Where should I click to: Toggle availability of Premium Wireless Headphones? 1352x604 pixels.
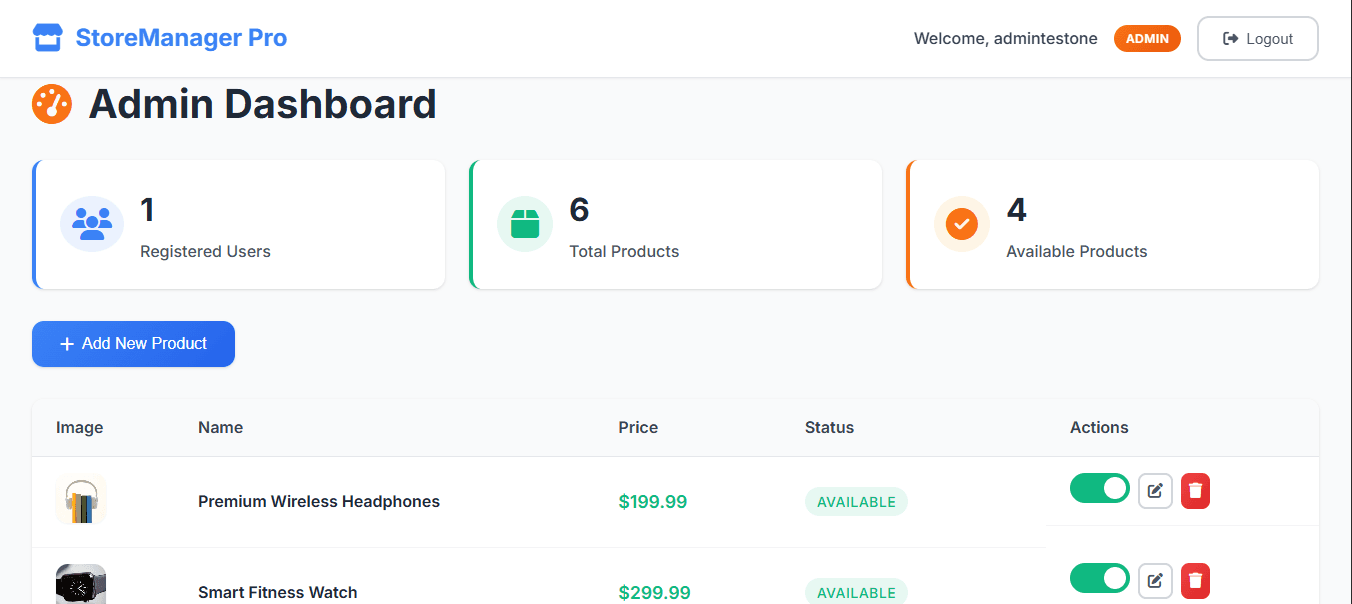1100,488
